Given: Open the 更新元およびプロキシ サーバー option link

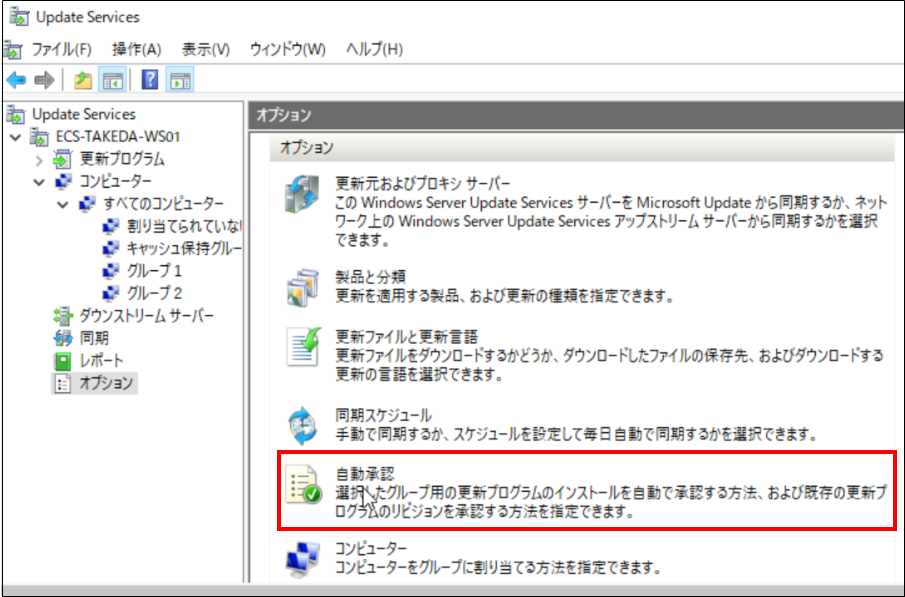Looking at the screenshot, I should 423,184.
